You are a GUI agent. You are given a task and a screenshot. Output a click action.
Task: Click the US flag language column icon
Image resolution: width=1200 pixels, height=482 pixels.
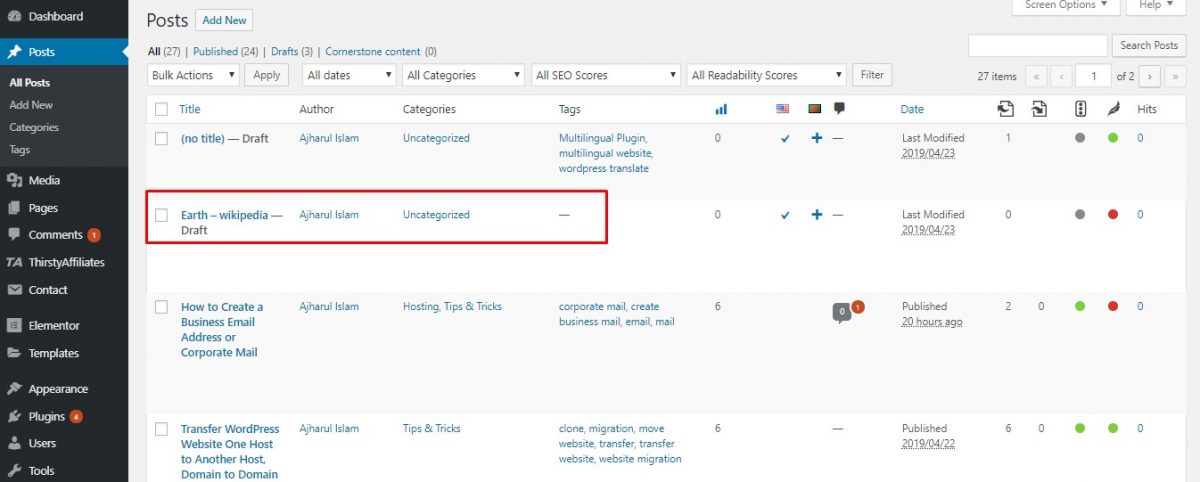point(782,109)
